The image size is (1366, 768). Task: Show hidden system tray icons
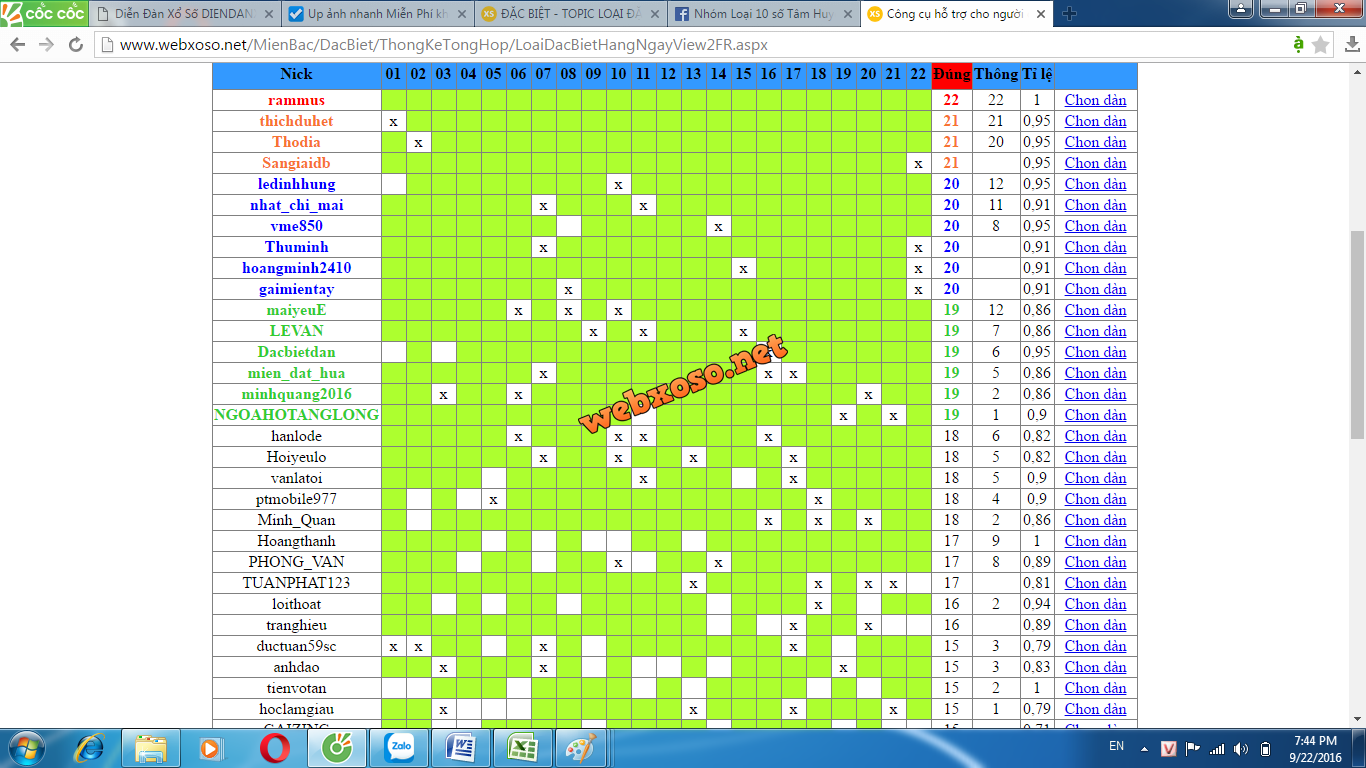tap(1145, 748)
